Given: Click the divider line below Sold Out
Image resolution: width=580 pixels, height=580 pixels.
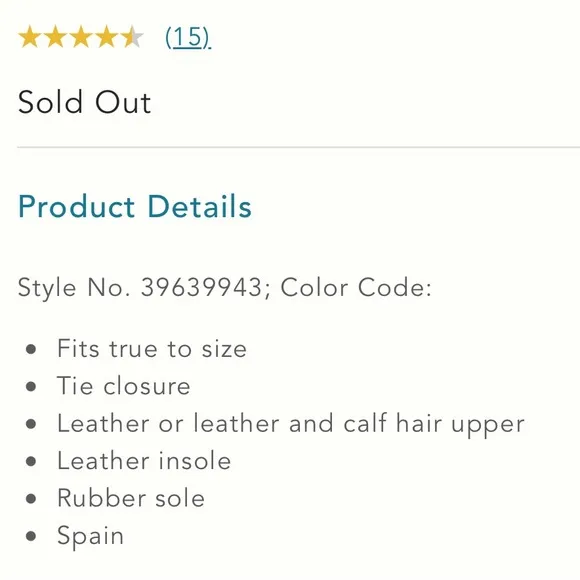Looking at the screenshot, I should [299, 147].
